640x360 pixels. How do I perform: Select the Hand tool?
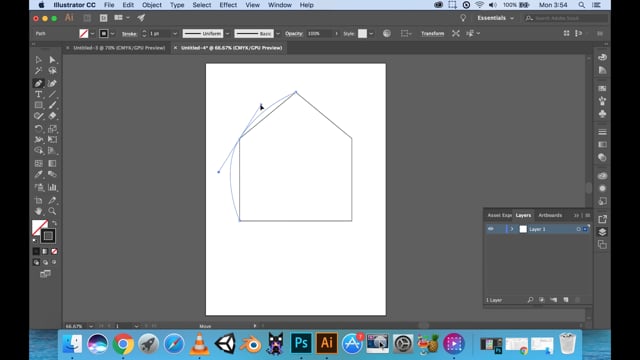click(38, 211)
